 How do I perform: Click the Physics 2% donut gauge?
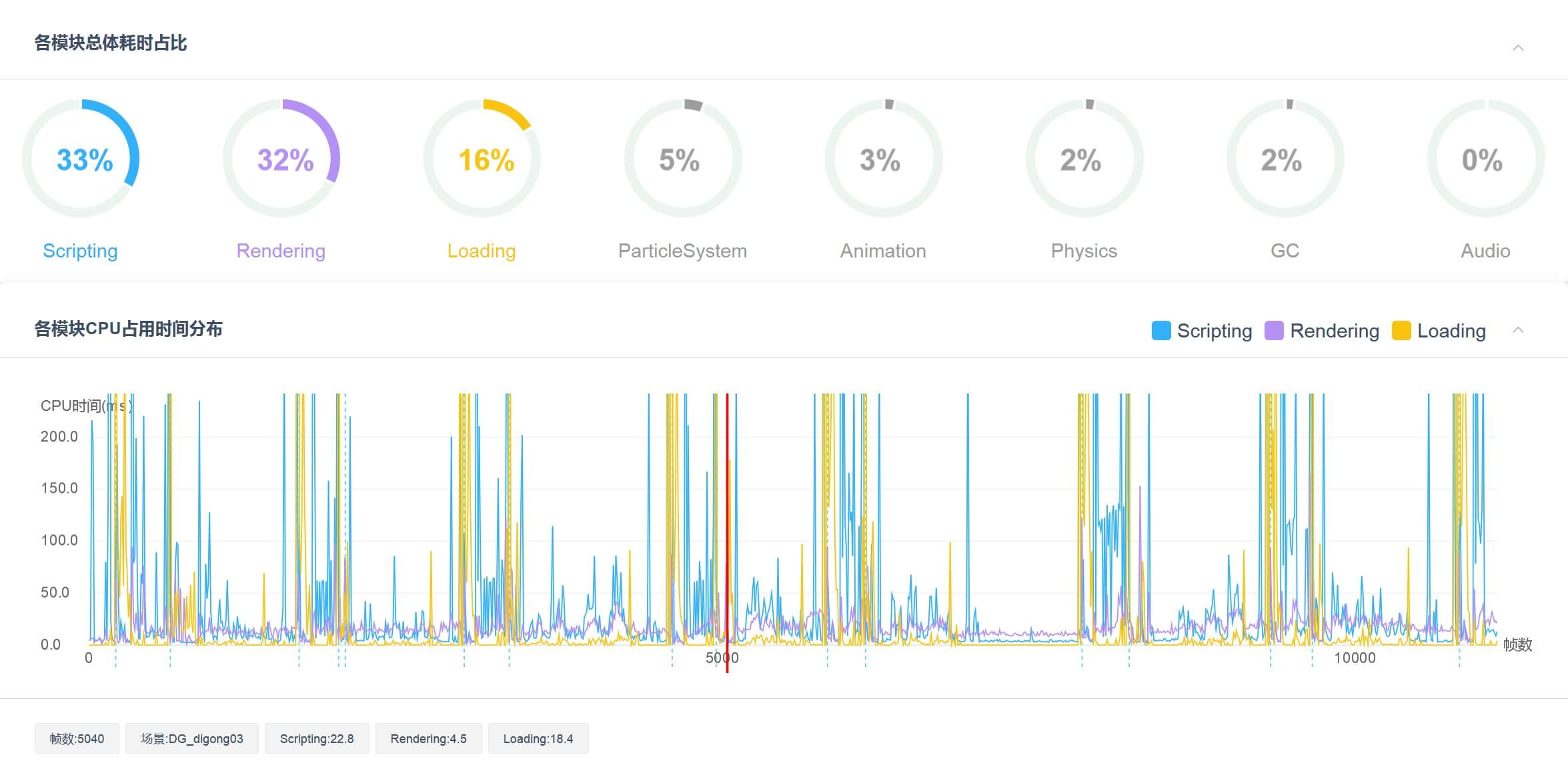pyautogui.click(x=1084, y=159)
